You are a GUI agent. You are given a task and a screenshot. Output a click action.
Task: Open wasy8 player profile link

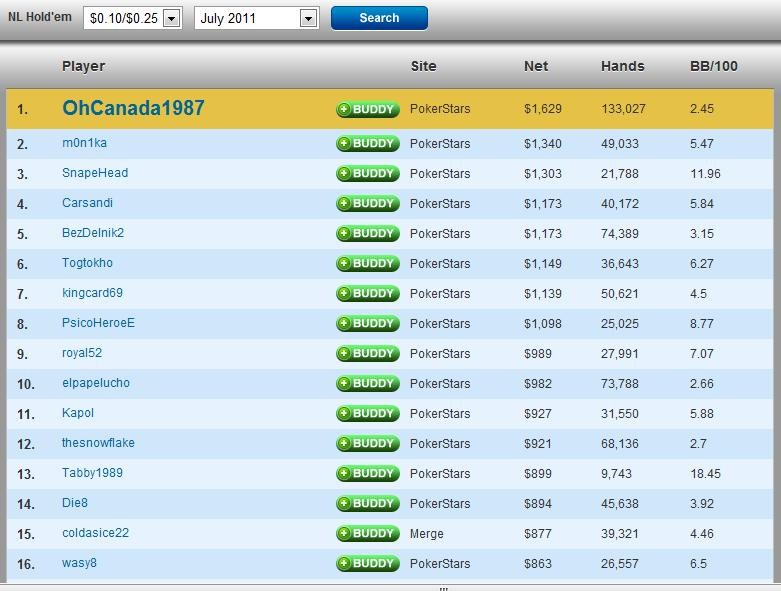(x=79, y=563)
